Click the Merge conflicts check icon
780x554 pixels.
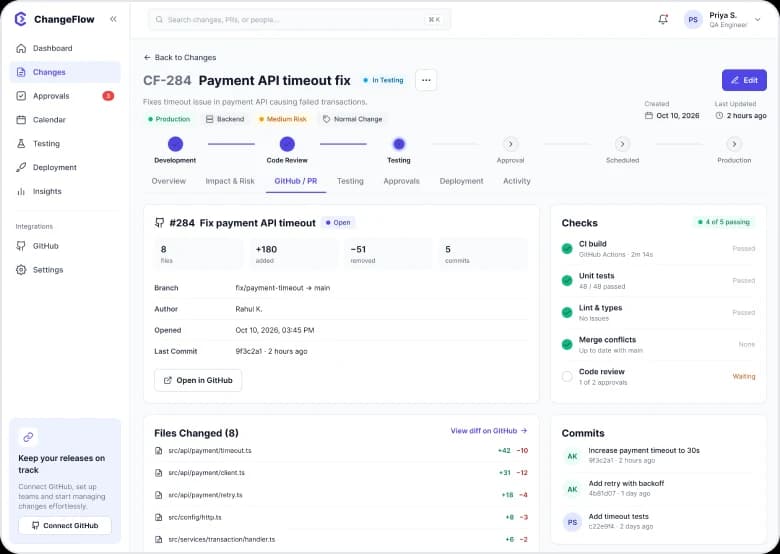(567, 344)
